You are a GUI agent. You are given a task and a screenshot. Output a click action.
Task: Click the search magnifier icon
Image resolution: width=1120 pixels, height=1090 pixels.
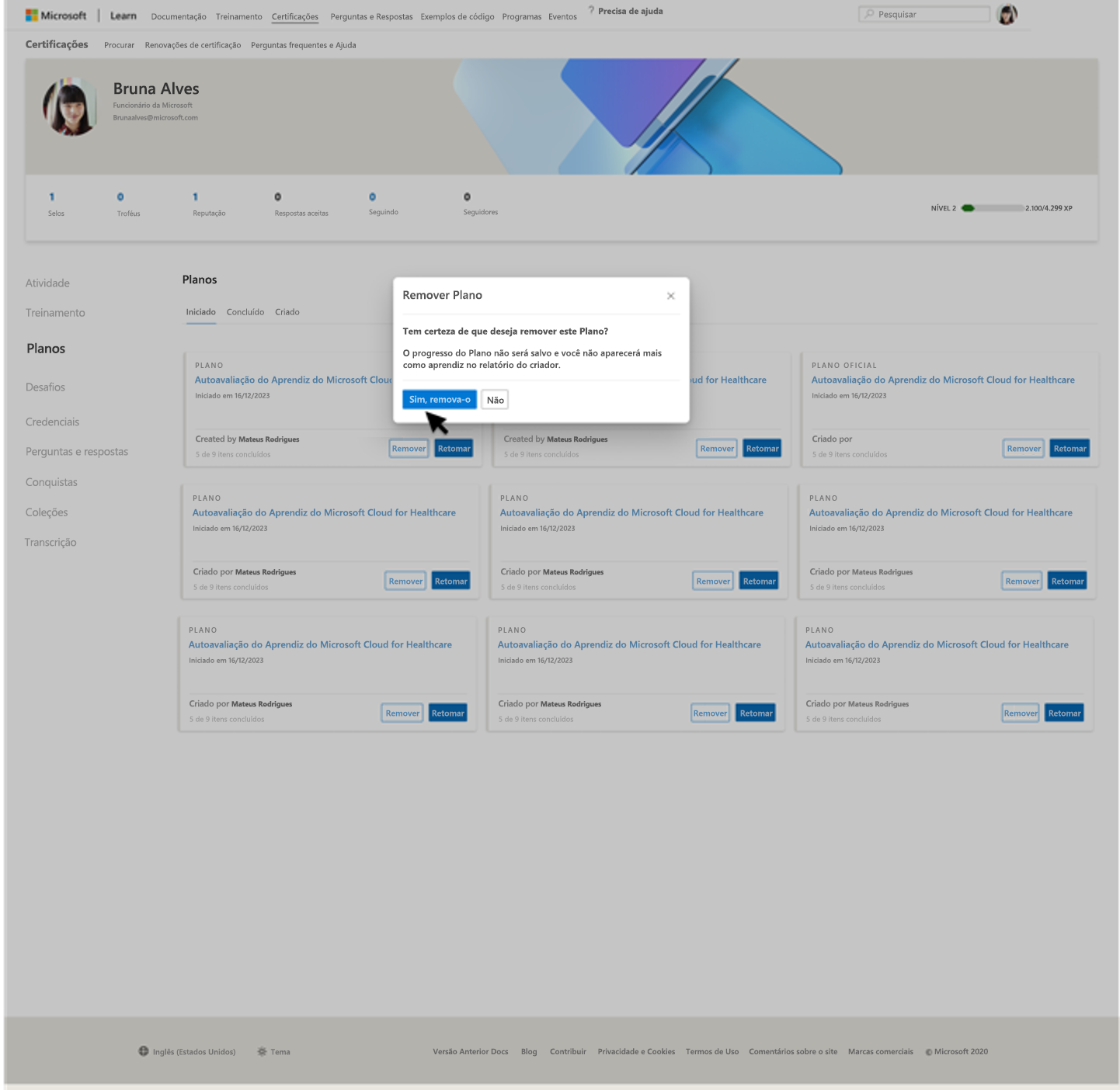868,13
